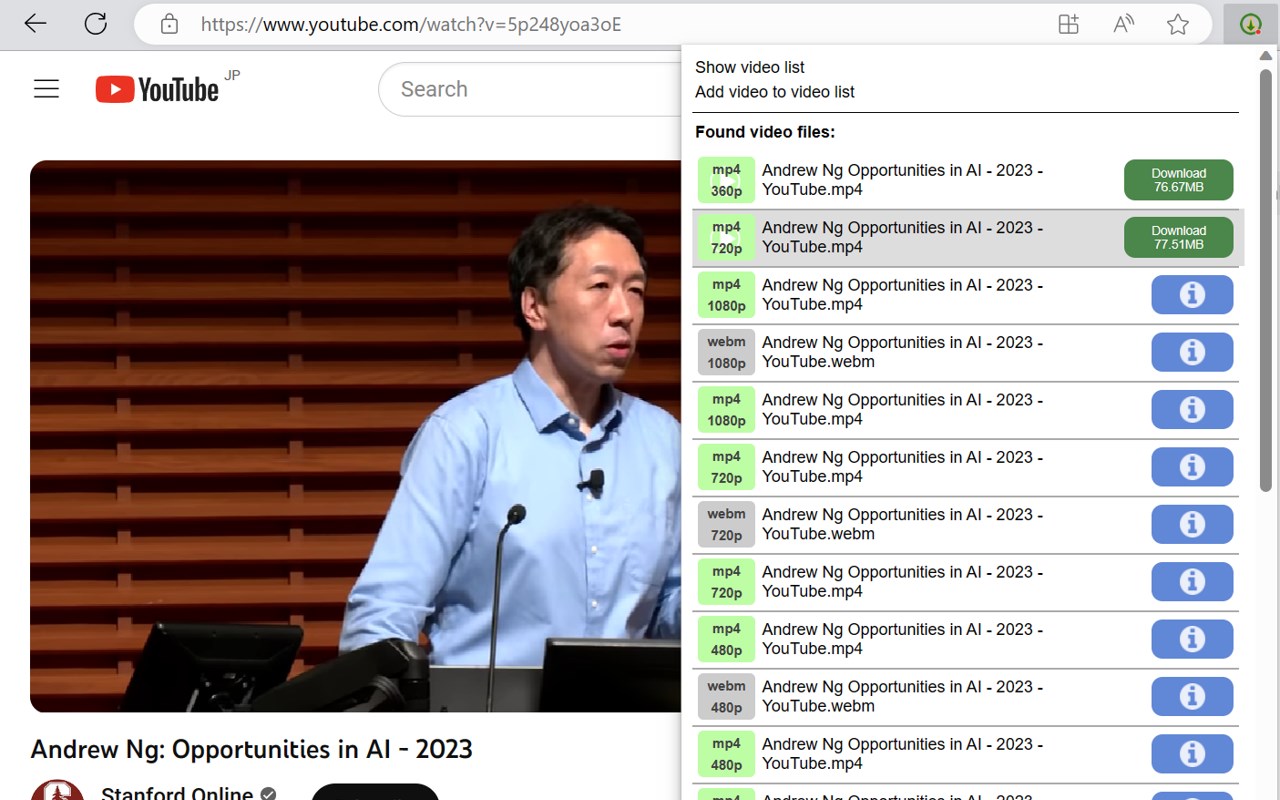Click the popup's vertical scrollbar thumb
Viewport: 1280px width, 800px height.
click(x=1266, y=280)
